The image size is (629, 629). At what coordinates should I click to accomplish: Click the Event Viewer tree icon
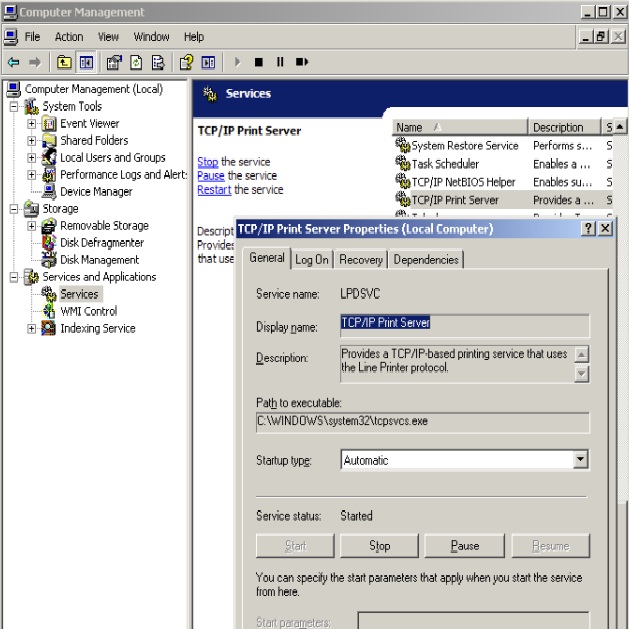[49, 124]
